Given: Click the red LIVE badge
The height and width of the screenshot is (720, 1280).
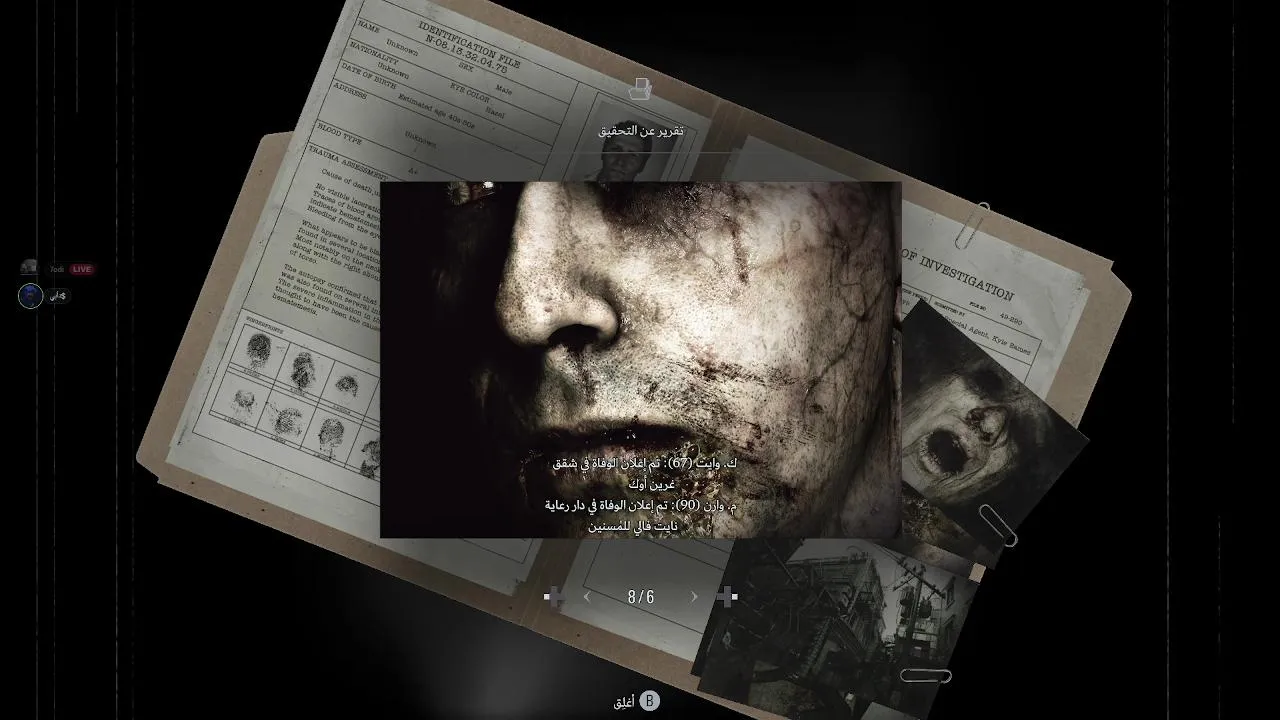Looking at the screenshot, I should click(x=82, y=269).
